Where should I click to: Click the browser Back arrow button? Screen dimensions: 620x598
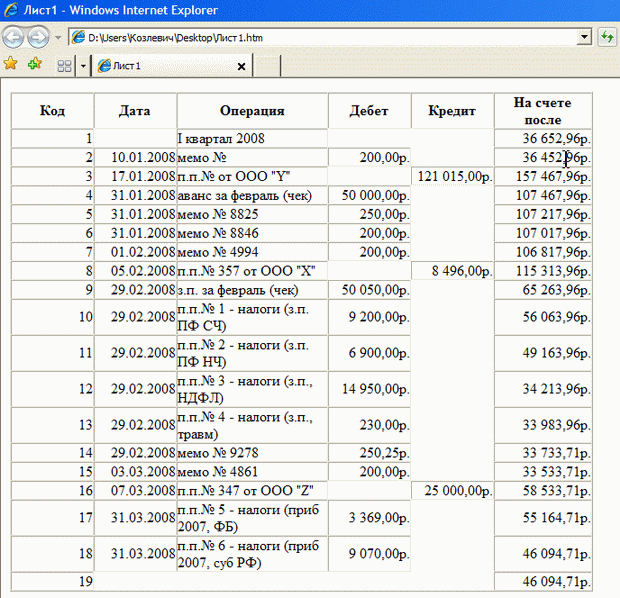point(14,37)
